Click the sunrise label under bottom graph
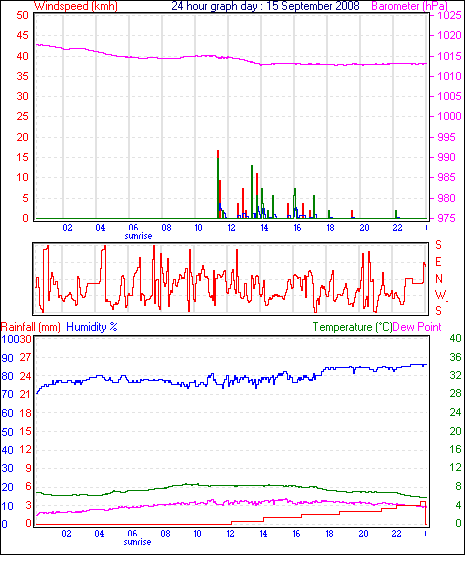The height and width of the screenshot is (563, 466). [137, 542]
